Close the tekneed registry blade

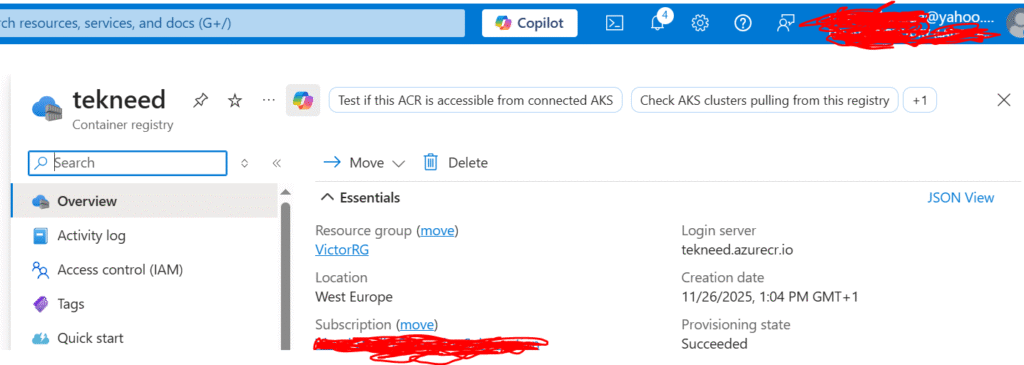click(x=1004, y=100)
